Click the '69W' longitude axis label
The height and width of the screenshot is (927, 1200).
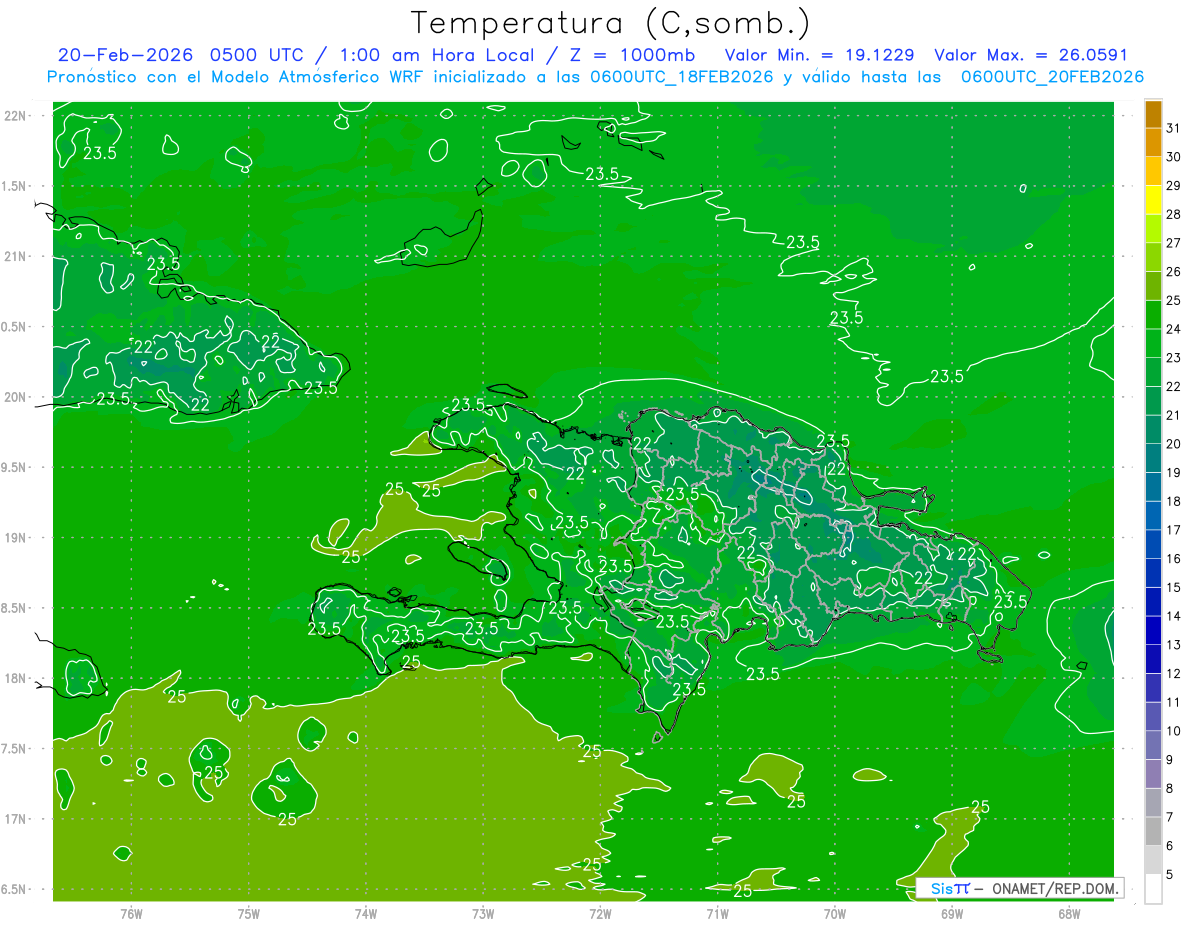click(952, 913)
